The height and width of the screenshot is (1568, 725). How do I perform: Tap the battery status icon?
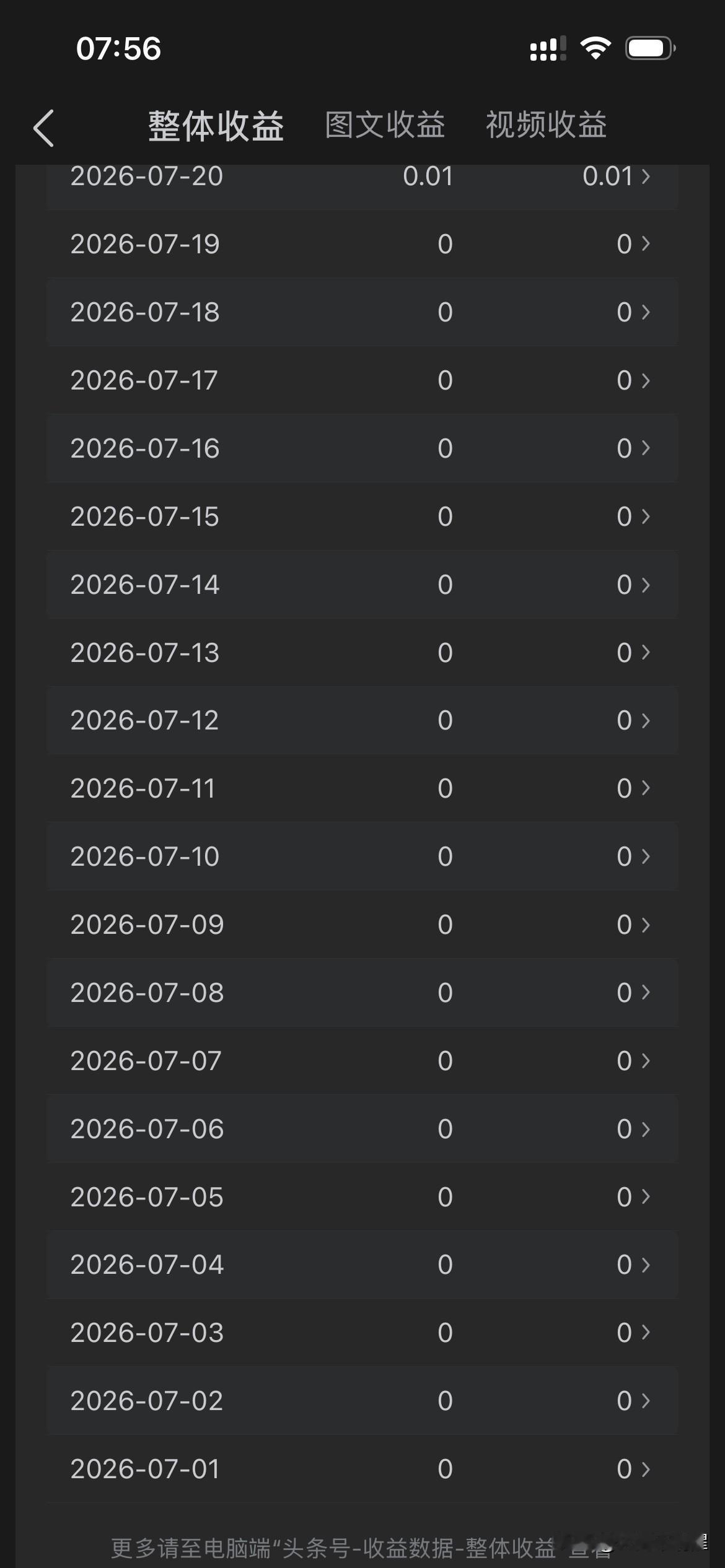coord(650,48)
